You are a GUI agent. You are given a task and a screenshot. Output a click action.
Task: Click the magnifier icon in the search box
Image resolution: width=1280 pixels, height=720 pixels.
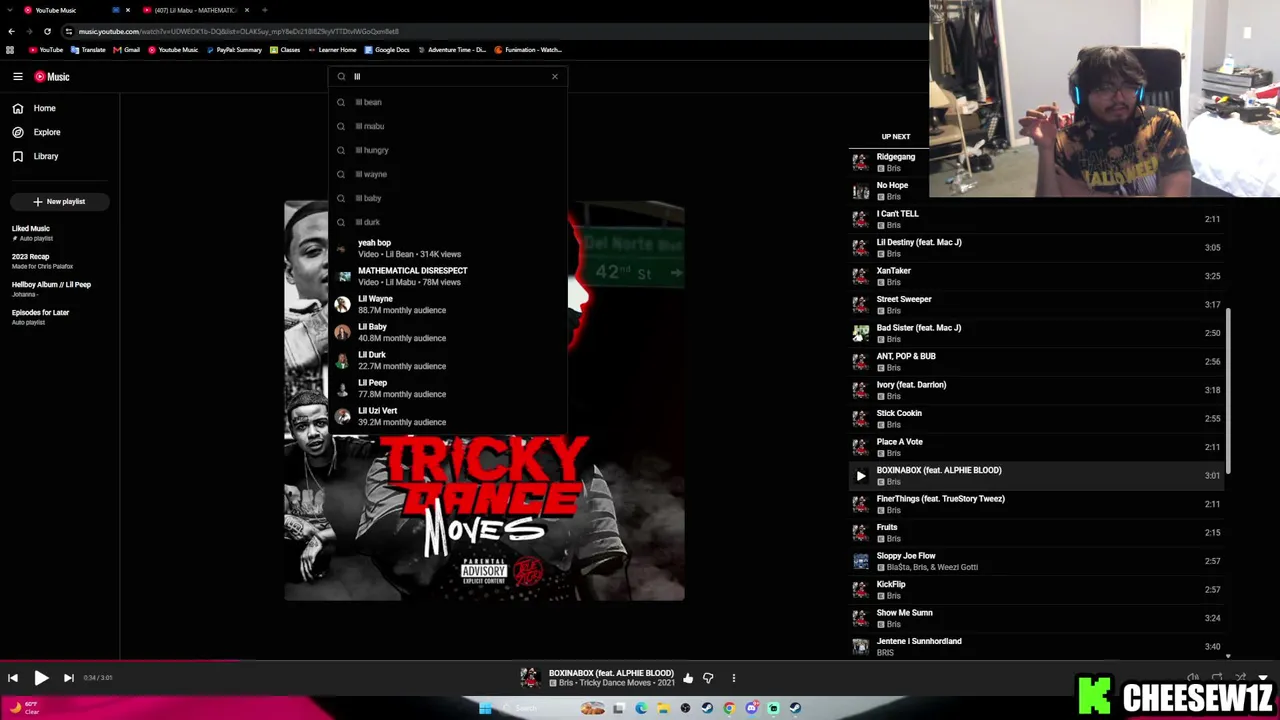(341, 77)
